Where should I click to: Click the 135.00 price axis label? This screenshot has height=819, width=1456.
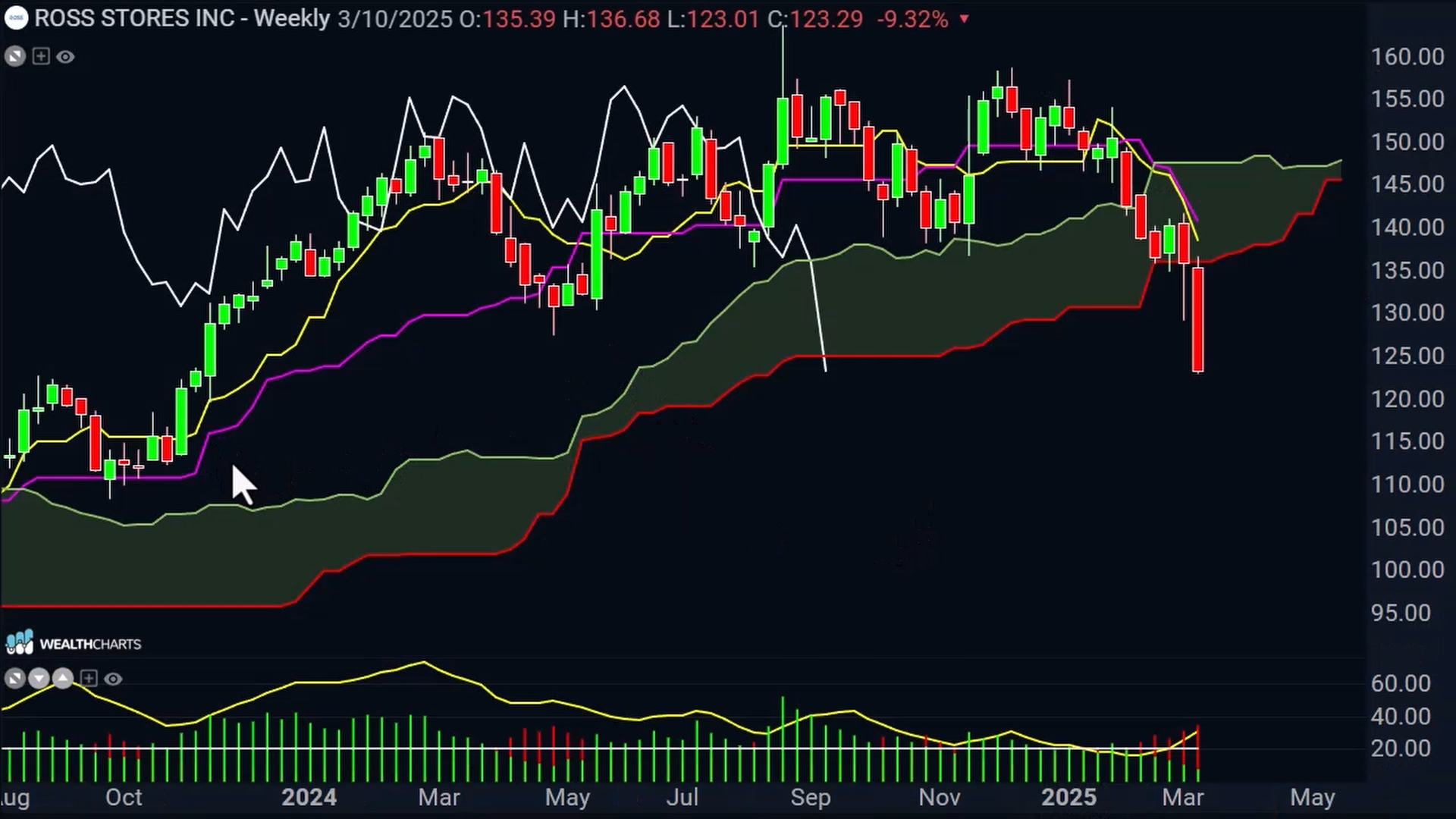[x=1407, y=271]
